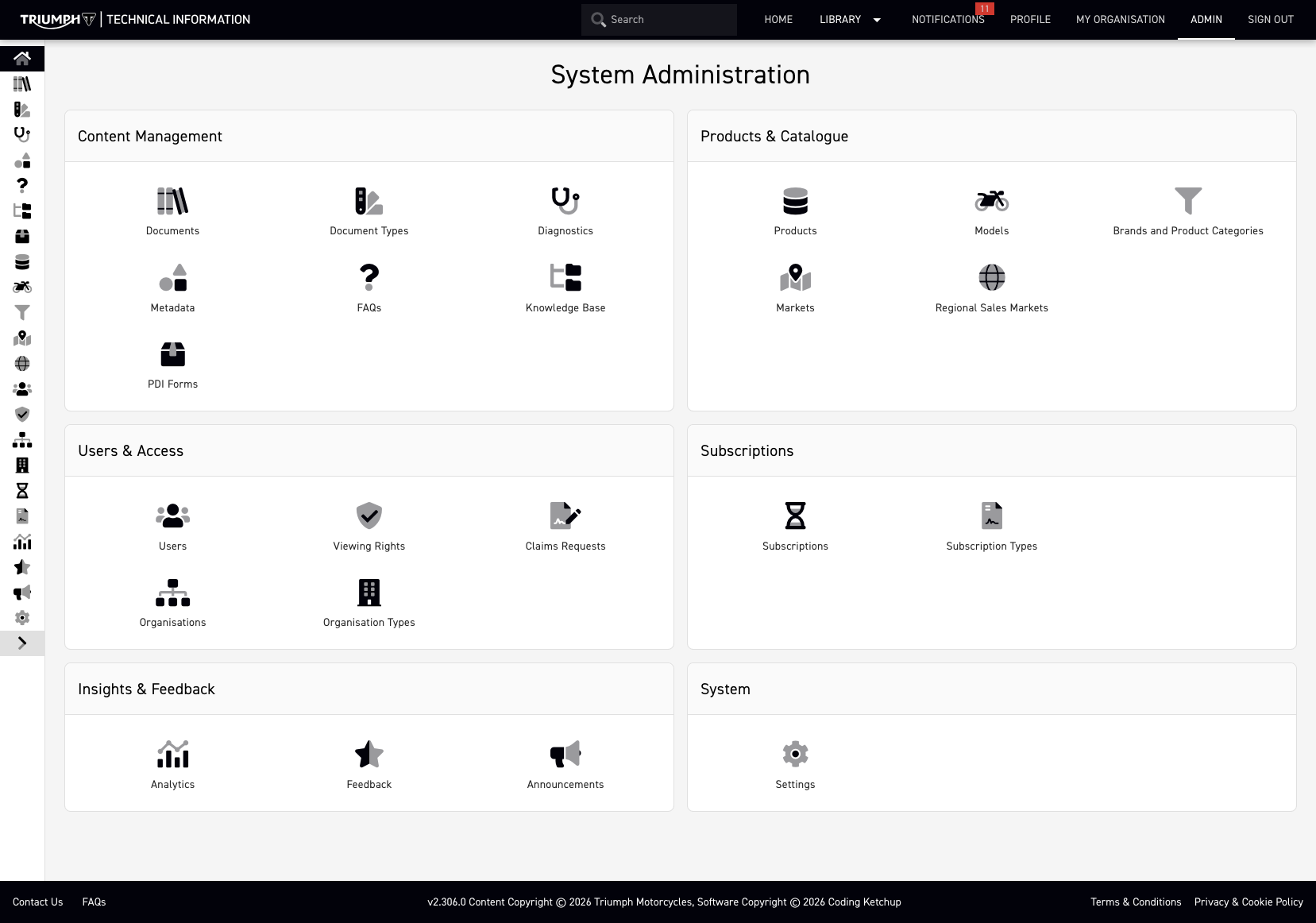Open Analytics chart icon
This screenshot has width=1316, height=923.
click(172, 753)
